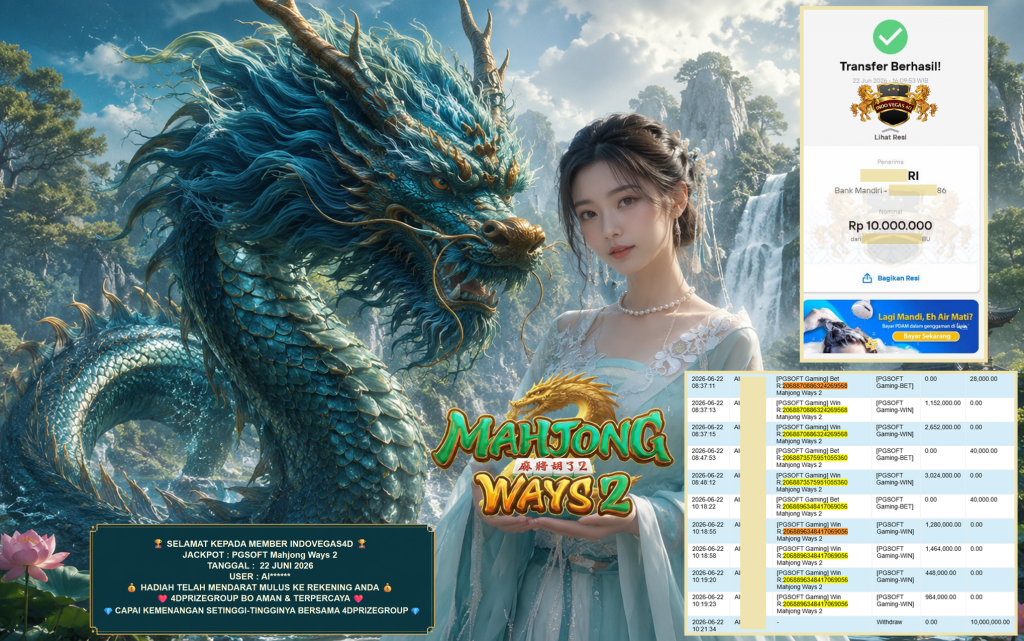Click the PGSOFT Gaming-WIN cell in 08:48:12 row
Viewport: 1024px width, 641px height.
click(x=895, y=479)
